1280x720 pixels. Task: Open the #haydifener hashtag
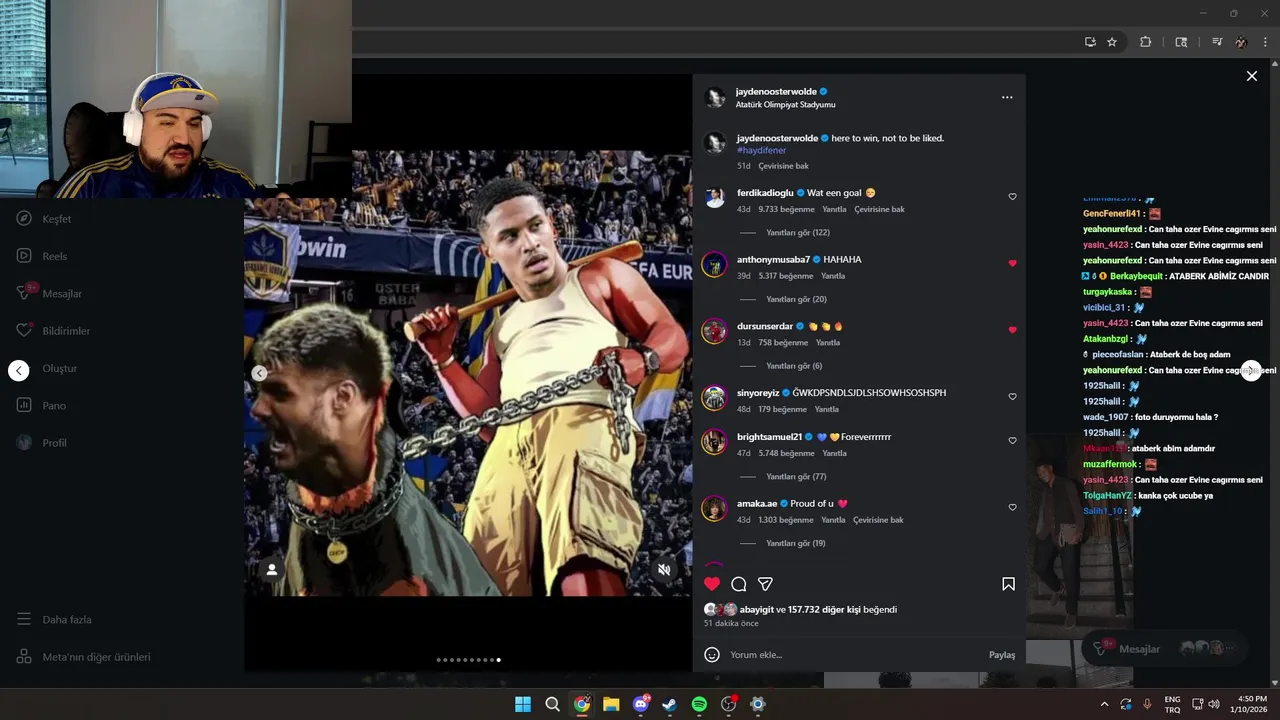(x=761, y=150)
